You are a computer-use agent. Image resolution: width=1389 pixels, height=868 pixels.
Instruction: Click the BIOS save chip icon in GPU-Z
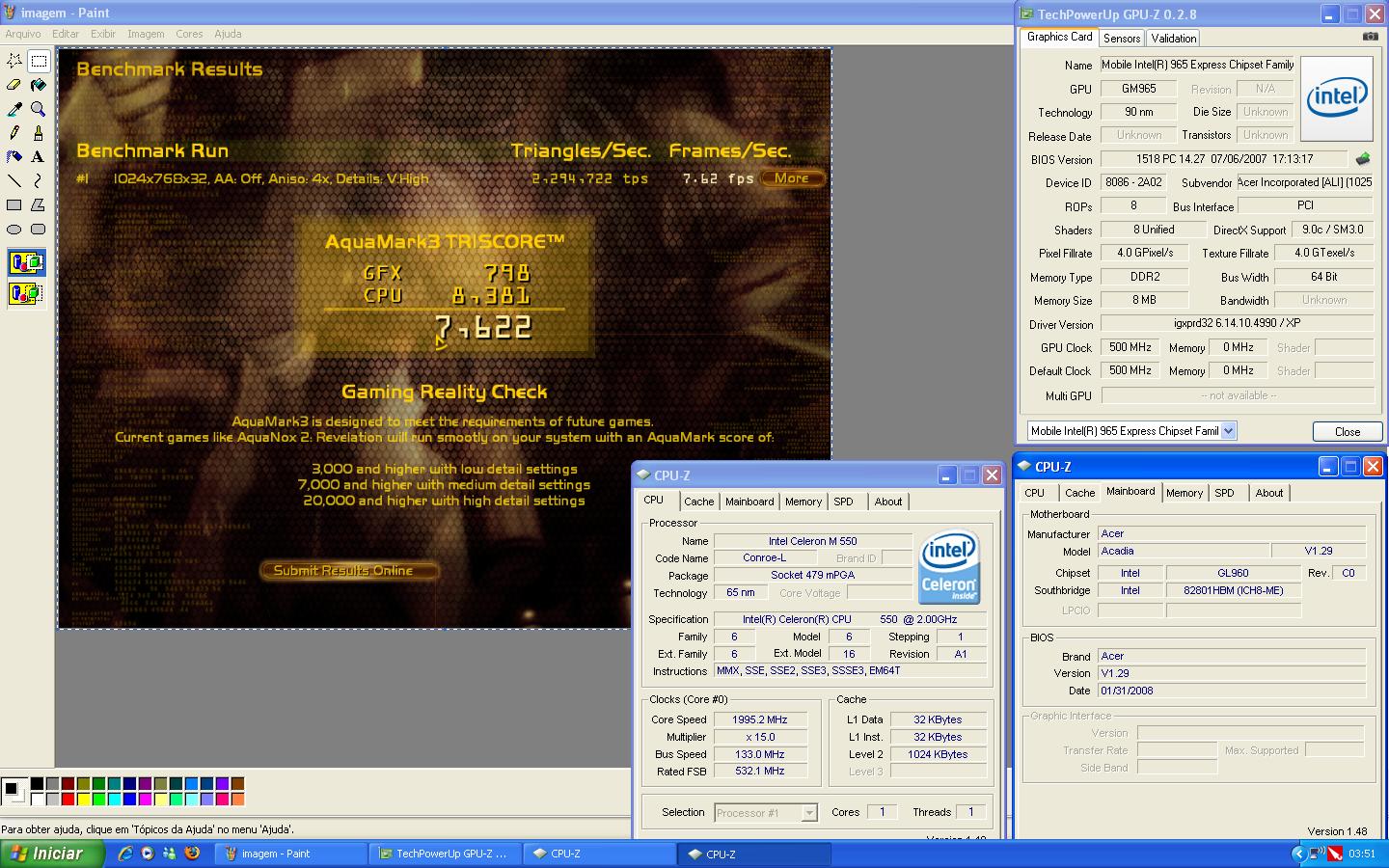coord(1363,159)
